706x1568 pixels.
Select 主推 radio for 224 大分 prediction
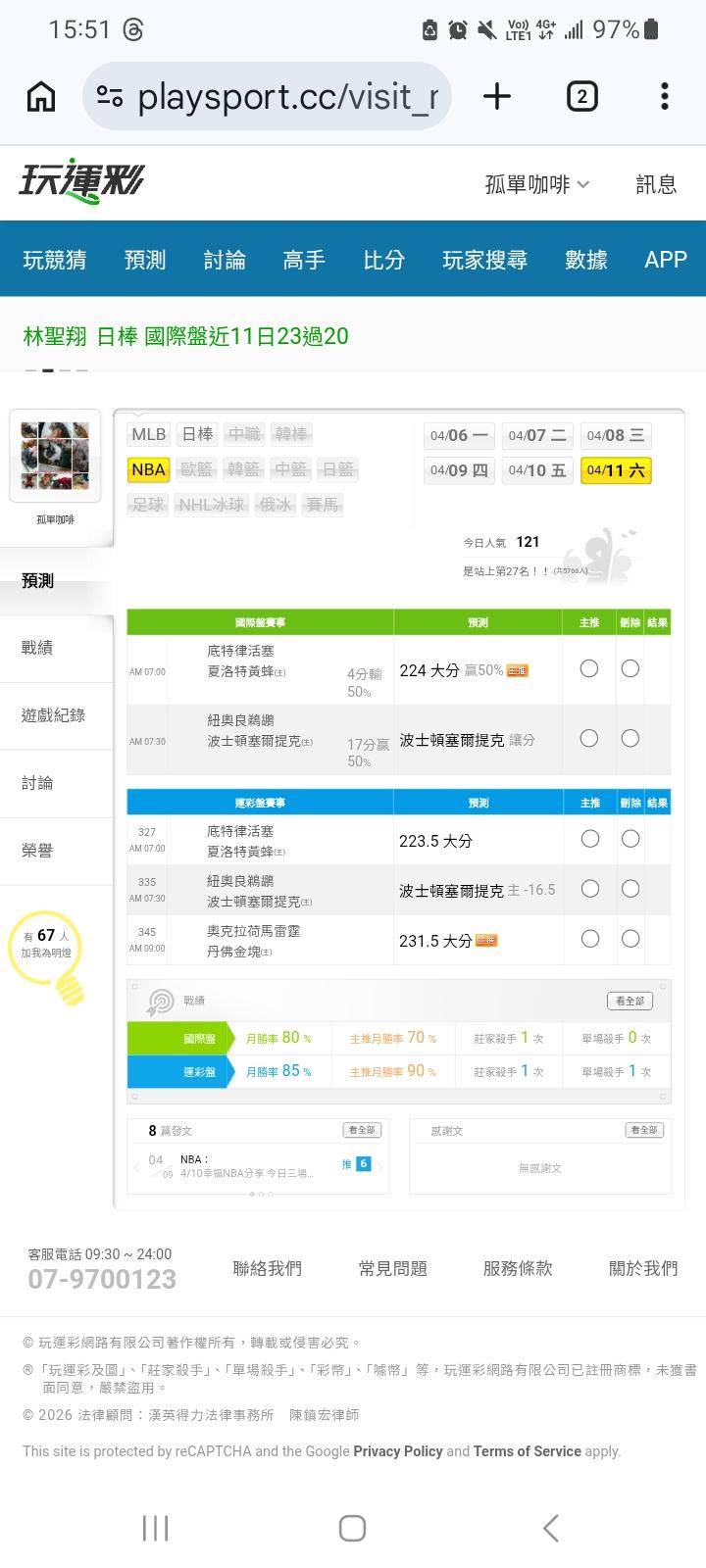click(589, 668)
